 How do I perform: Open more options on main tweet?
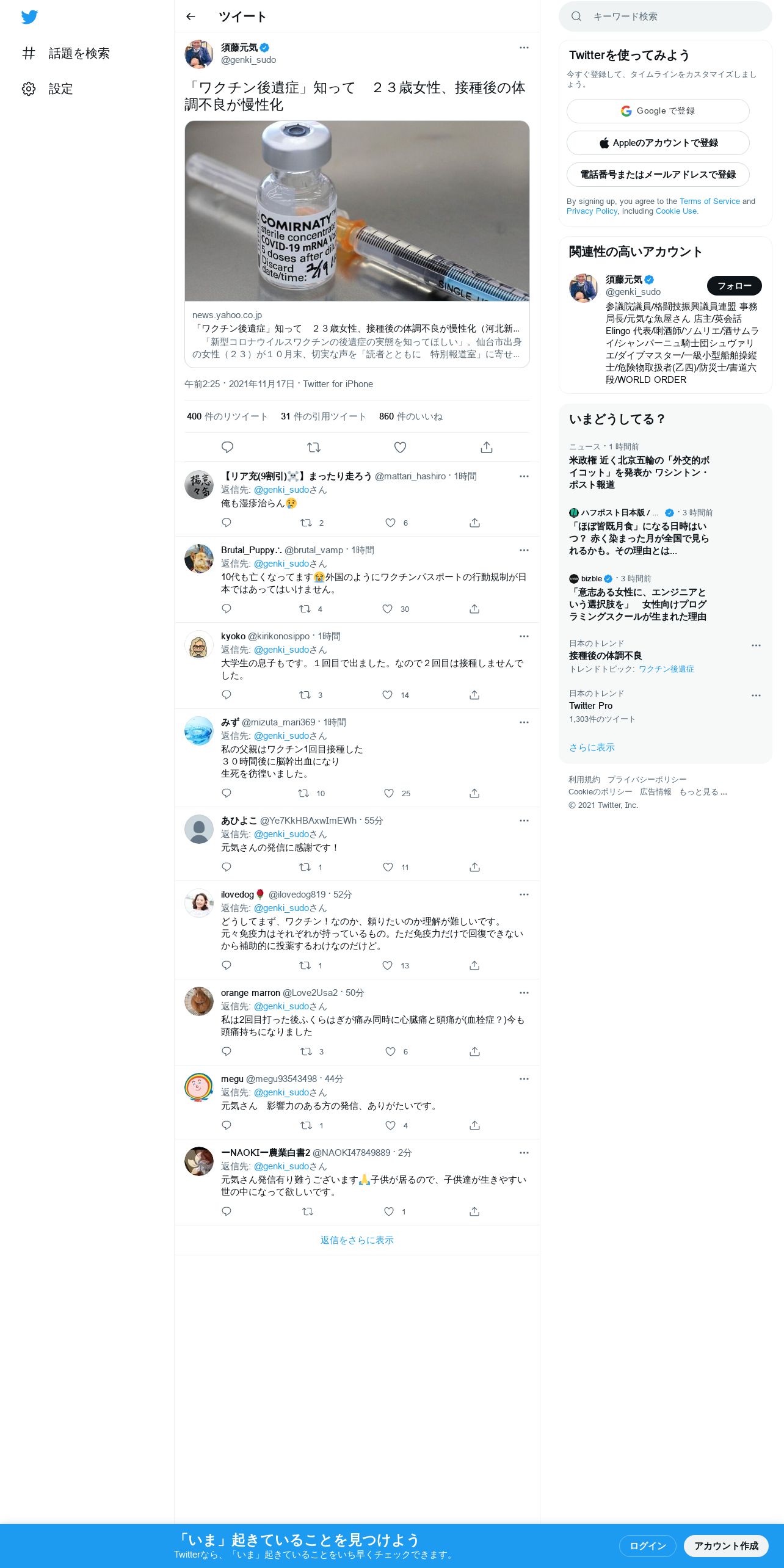pos(524,48)
